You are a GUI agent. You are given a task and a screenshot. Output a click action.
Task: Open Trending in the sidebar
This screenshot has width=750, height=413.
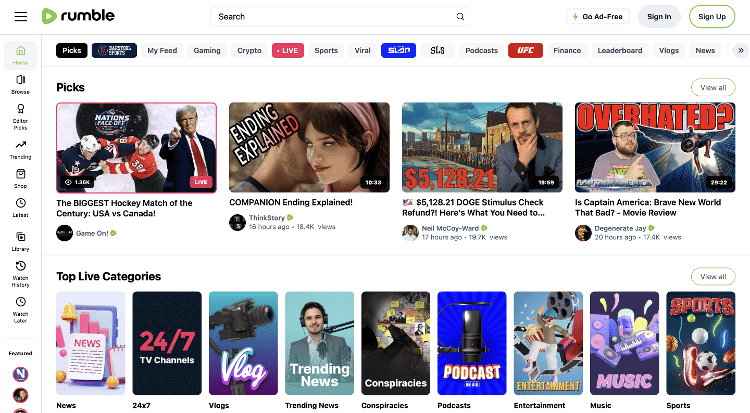pos(21,150)
